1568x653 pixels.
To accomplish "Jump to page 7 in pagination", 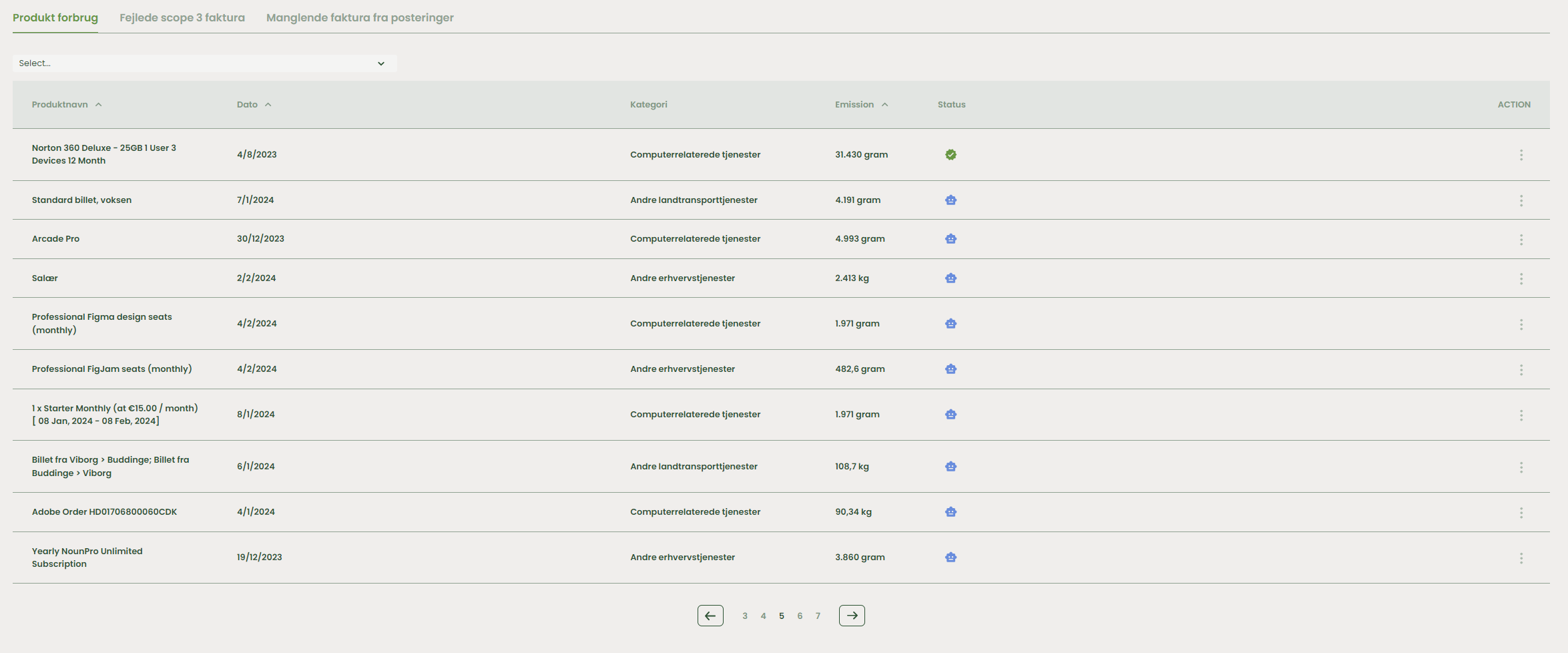I will (818, 616).
